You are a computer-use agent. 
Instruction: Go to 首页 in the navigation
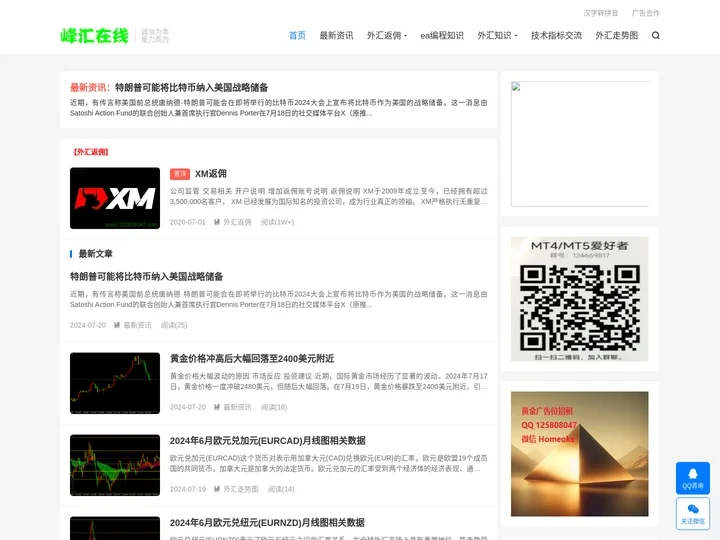297,35
